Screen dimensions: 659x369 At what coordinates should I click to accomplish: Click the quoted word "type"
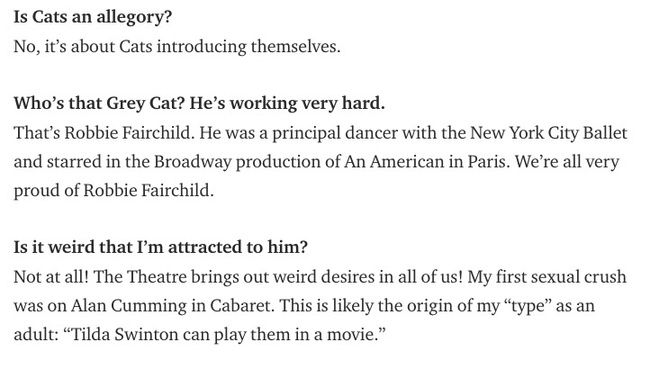[527, 306]
